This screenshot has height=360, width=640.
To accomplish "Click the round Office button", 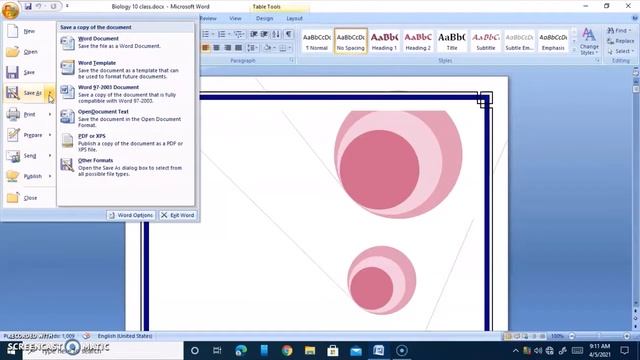I will click(10, 10).
